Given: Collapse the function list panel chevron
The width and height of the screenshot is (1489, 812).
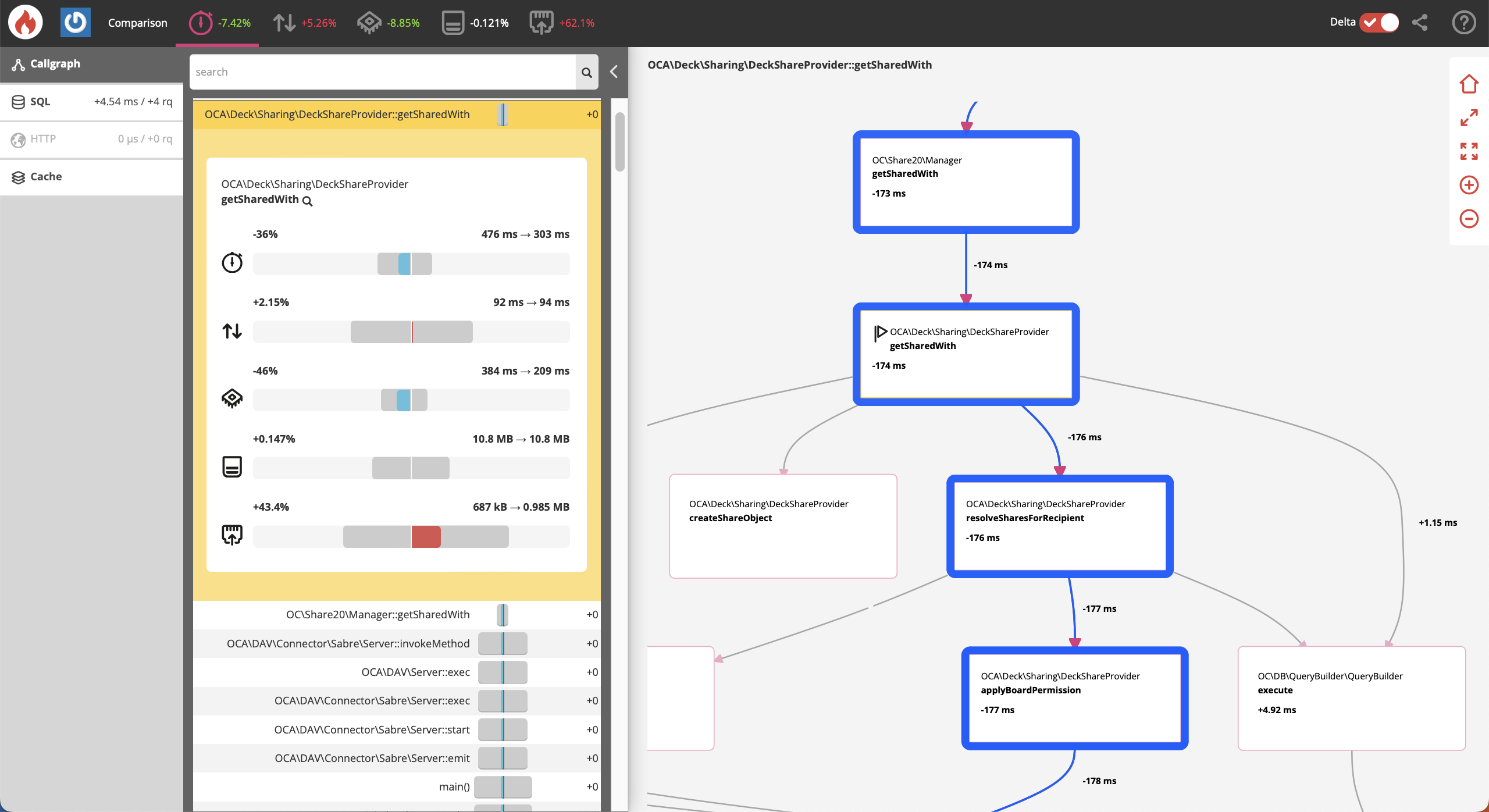Looking at the screenshot, I should coord(614,72).
